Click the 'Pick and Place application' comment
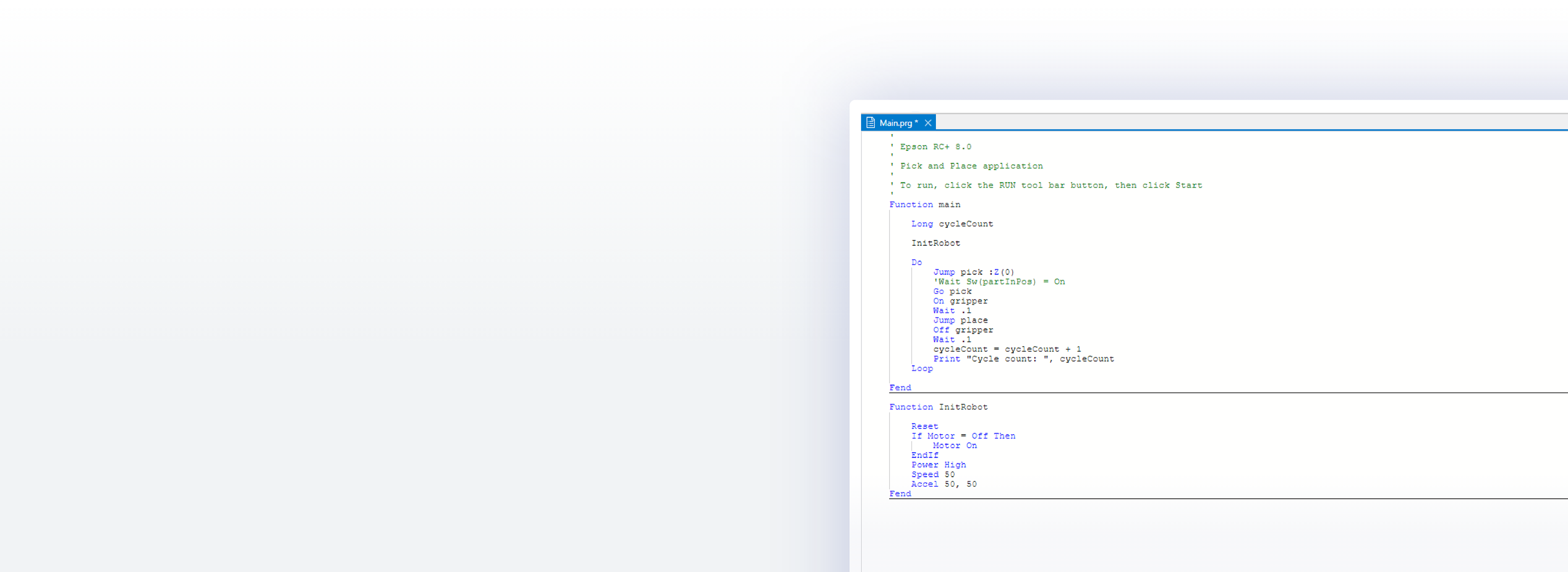Screen dimensions: 1568x572 (971, 166)
